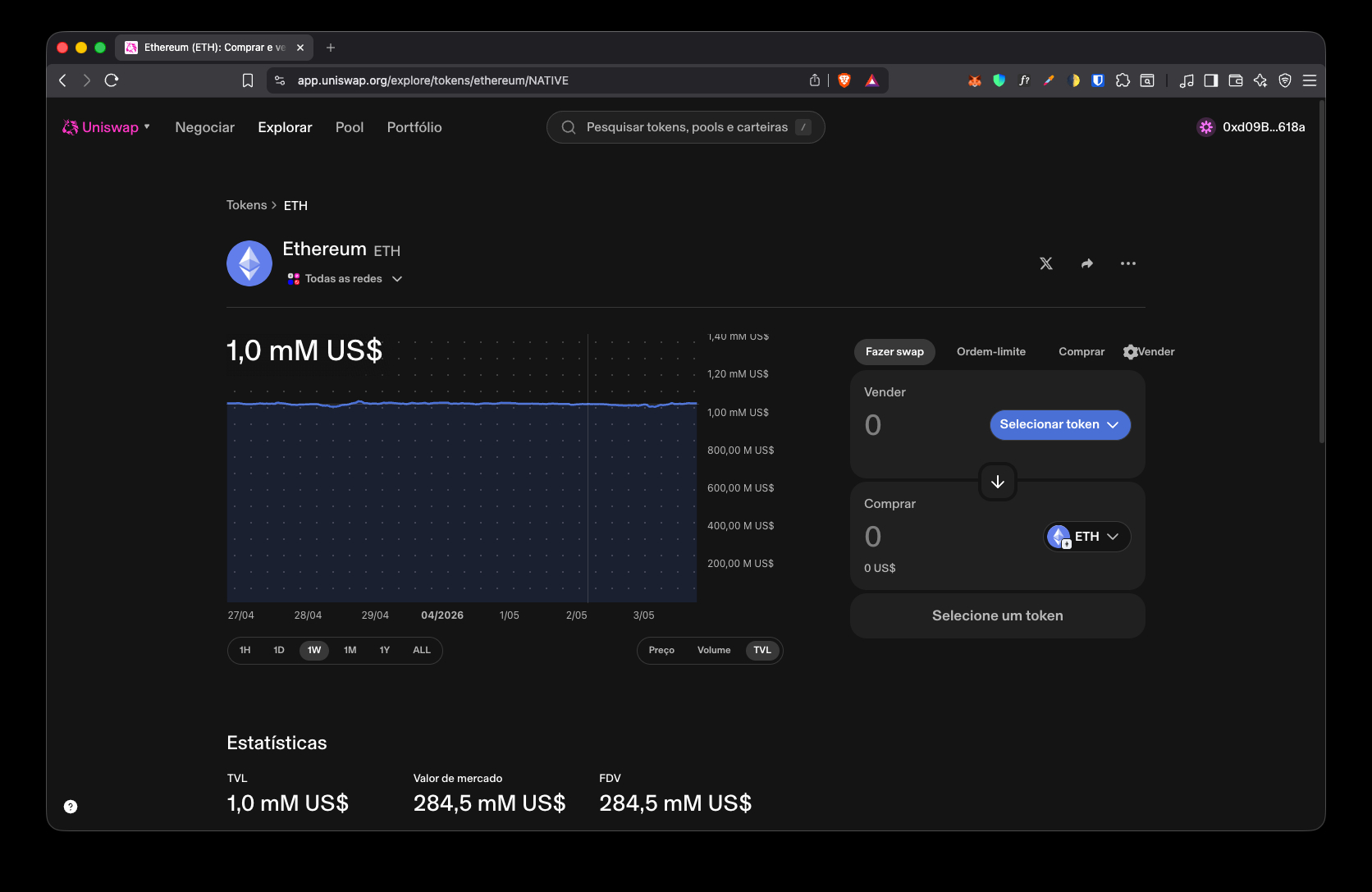Open Brave Leo AI sparkle icon
Image resolution: width=1372 pixels, height=892 pixels.
point(1260,80)
